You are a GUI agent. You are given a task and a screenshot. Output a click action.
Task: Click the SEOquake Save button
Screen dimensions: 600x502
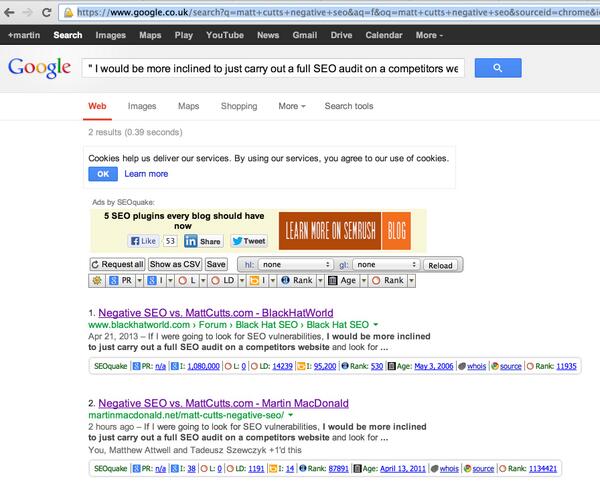tap(216, 264)
